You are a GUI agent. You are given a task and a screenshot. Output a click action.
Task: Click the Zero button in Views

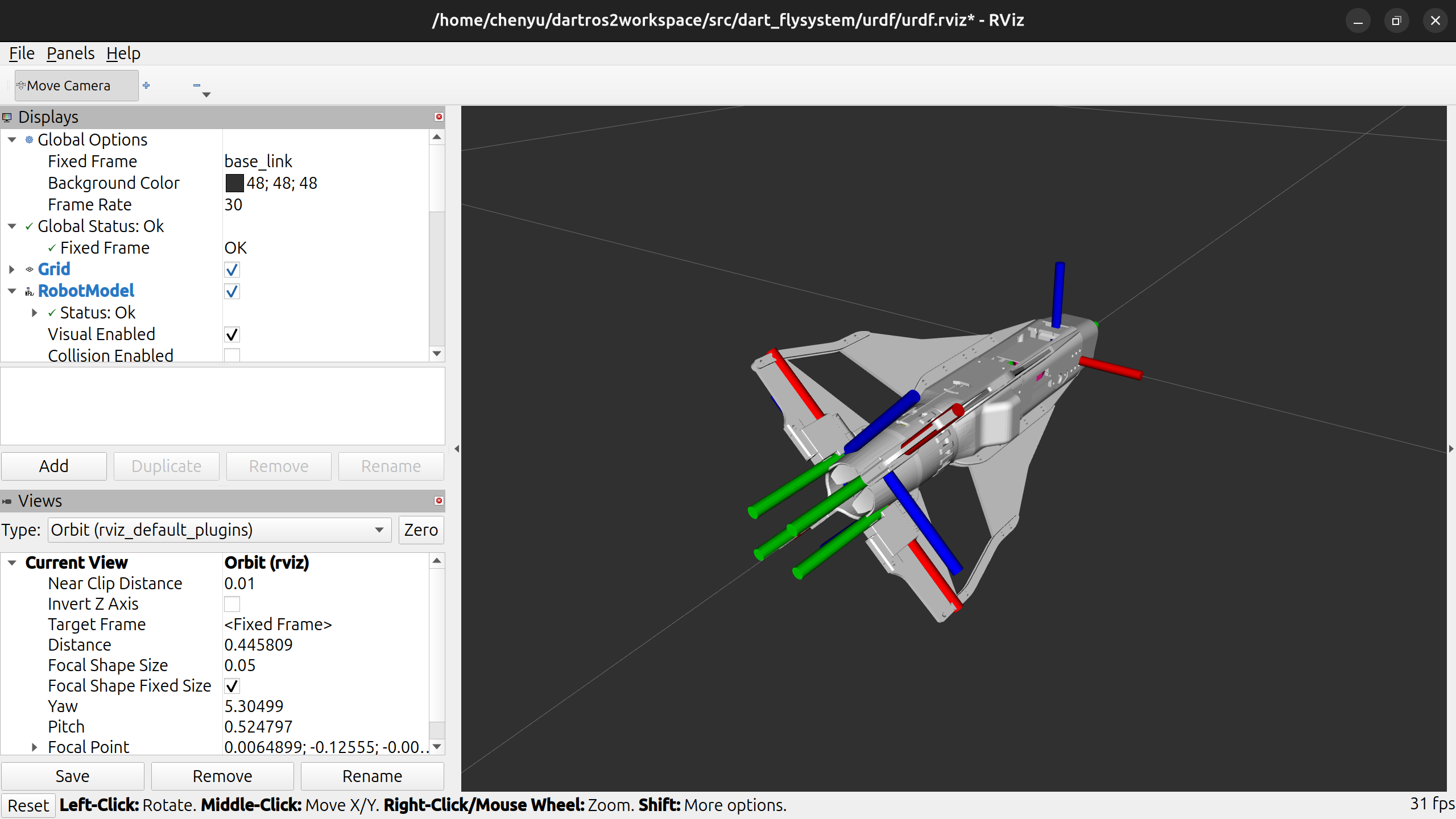coord(421,530)
